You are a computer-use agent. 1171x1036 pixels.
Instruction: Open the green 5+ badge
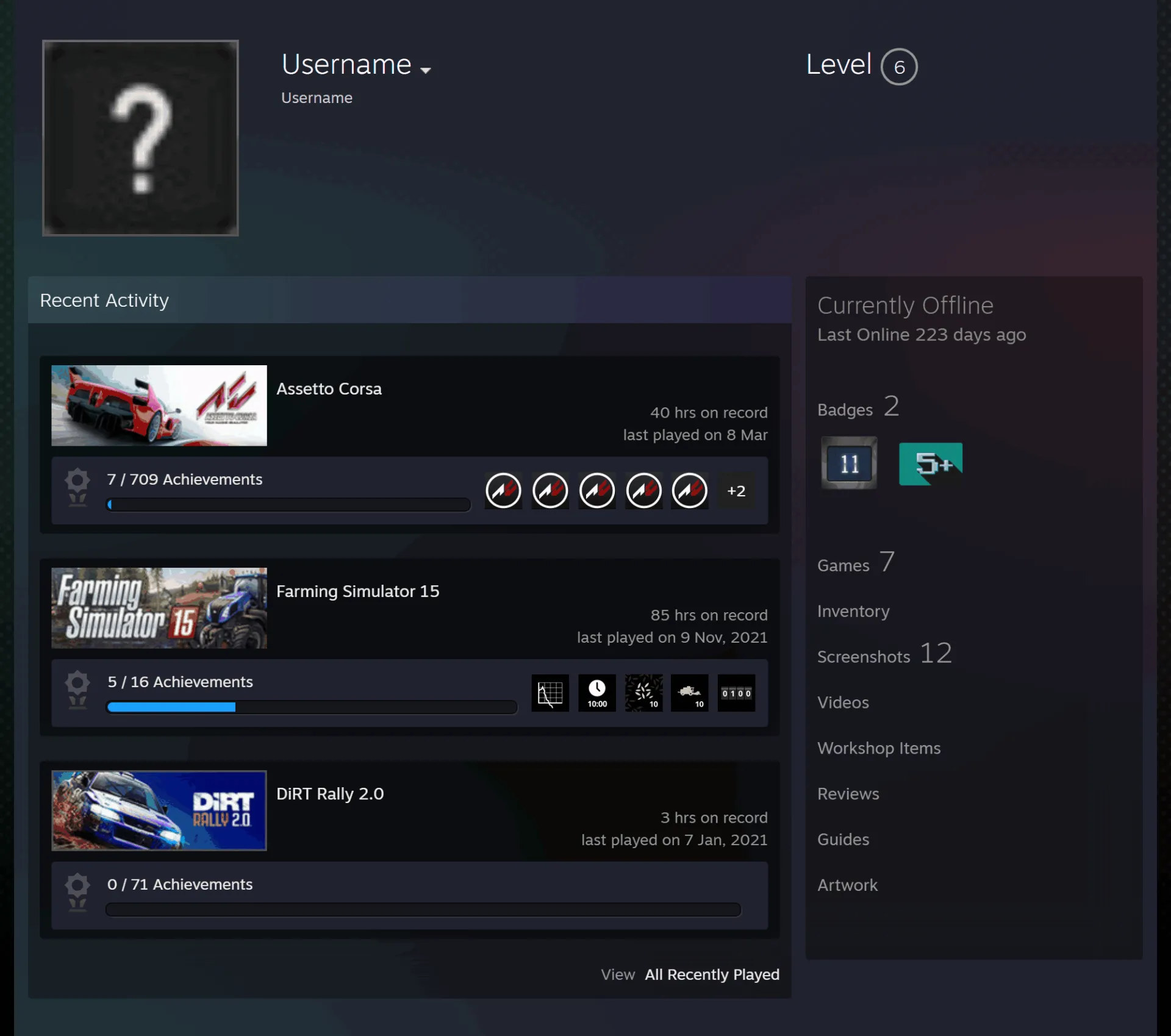[931, 463]
